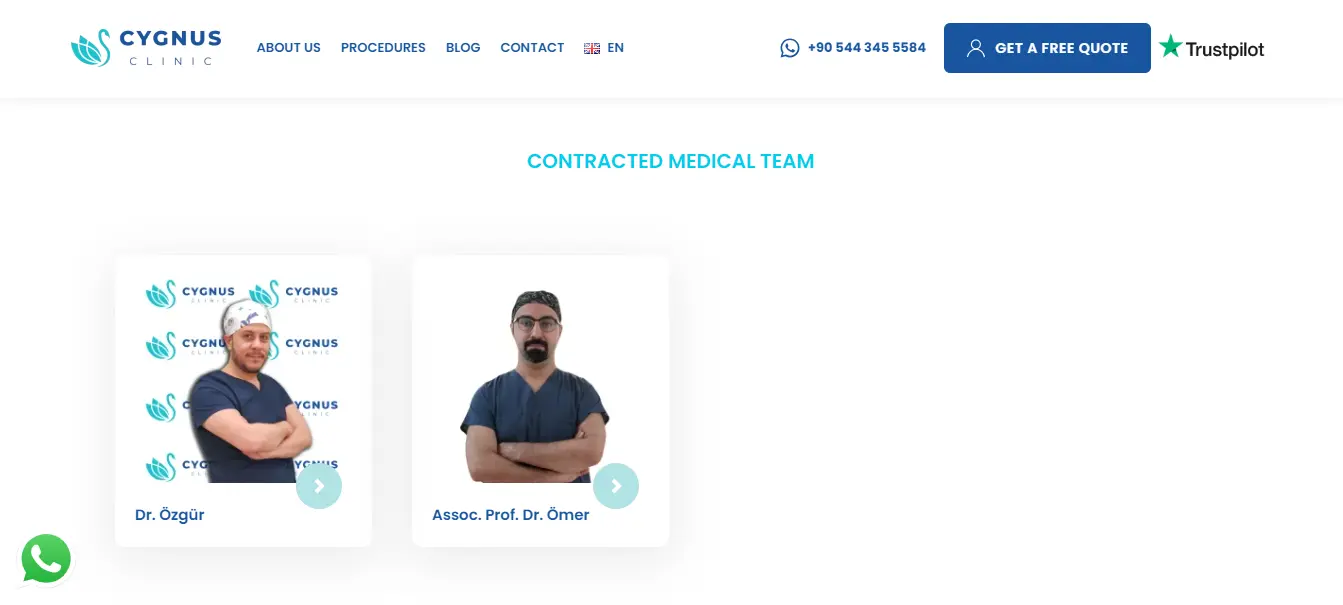This screenshot has width=1343, height=605.
Task: Open the About Us menu
Action: pyautogui.click(x=289, y=48)
